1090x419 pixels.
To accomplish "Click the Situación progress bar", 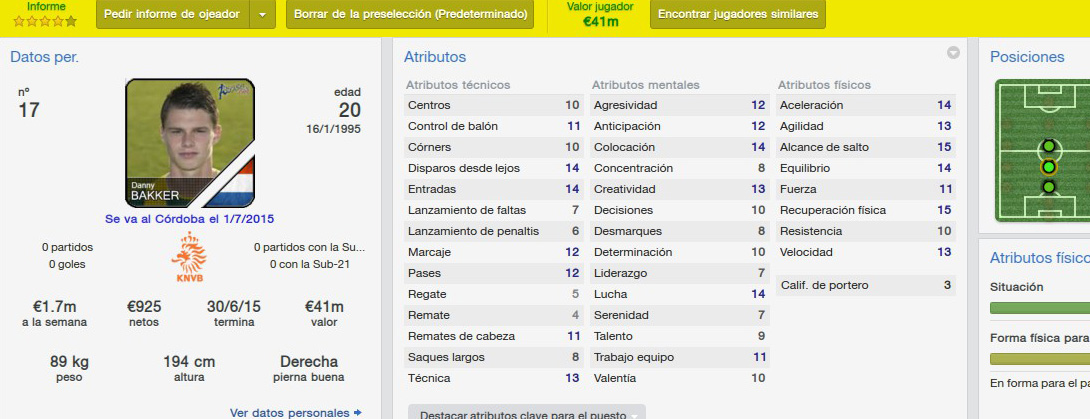I will [1040, 308].
